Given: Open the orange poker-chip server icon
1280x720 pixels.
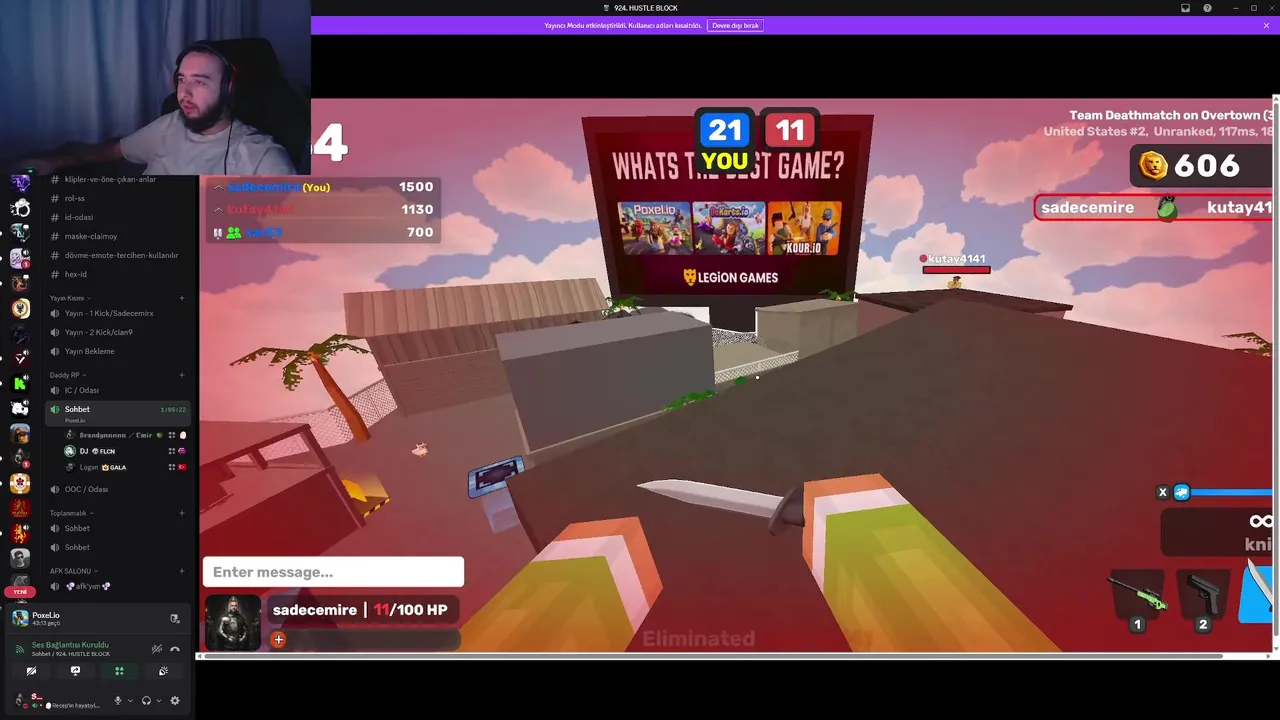Looking at the screenshot, I should 20,483.
